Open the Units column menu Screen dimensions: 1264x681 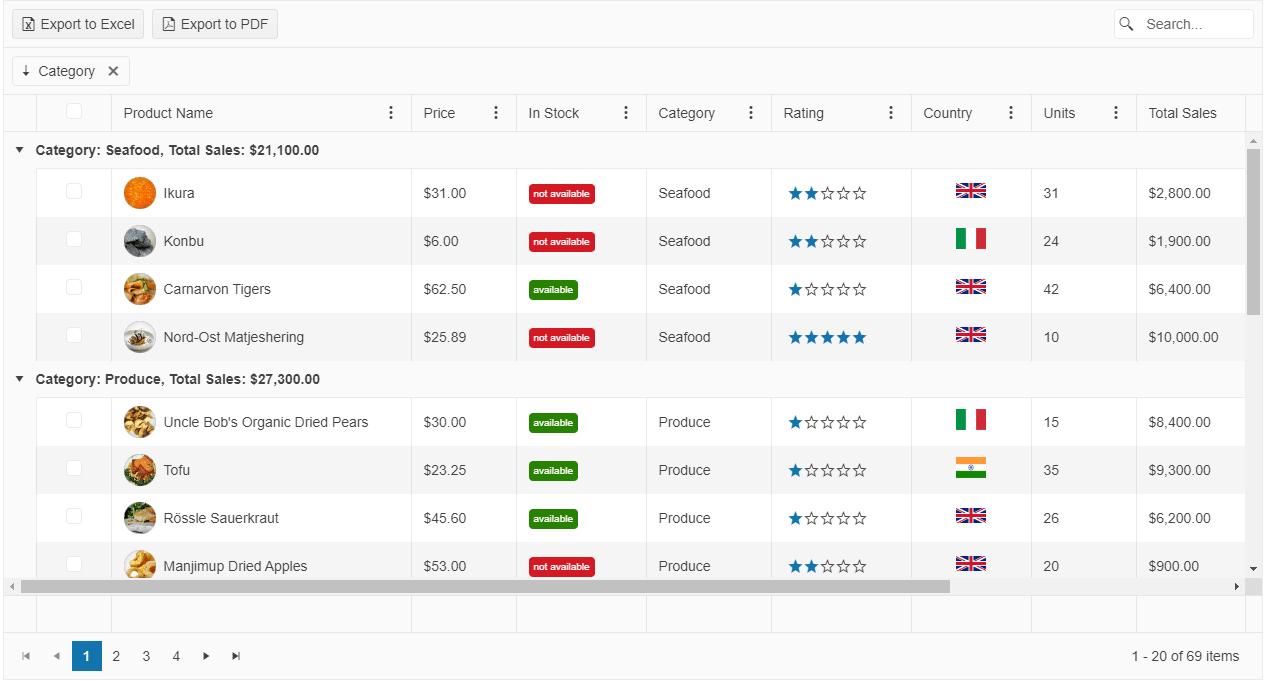(1116, 113)
